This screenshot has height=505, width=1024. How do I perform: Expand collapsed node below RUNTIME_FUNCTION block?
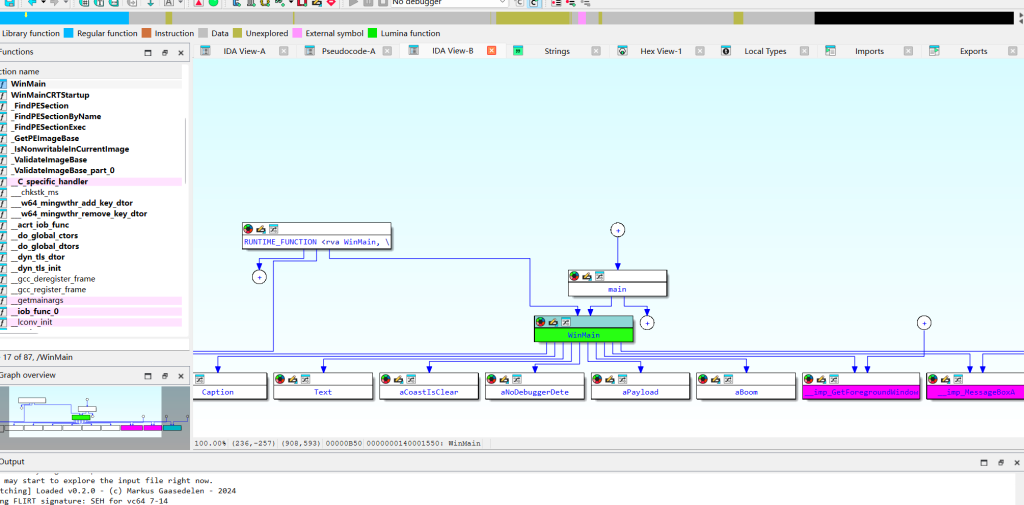point(259,277)
